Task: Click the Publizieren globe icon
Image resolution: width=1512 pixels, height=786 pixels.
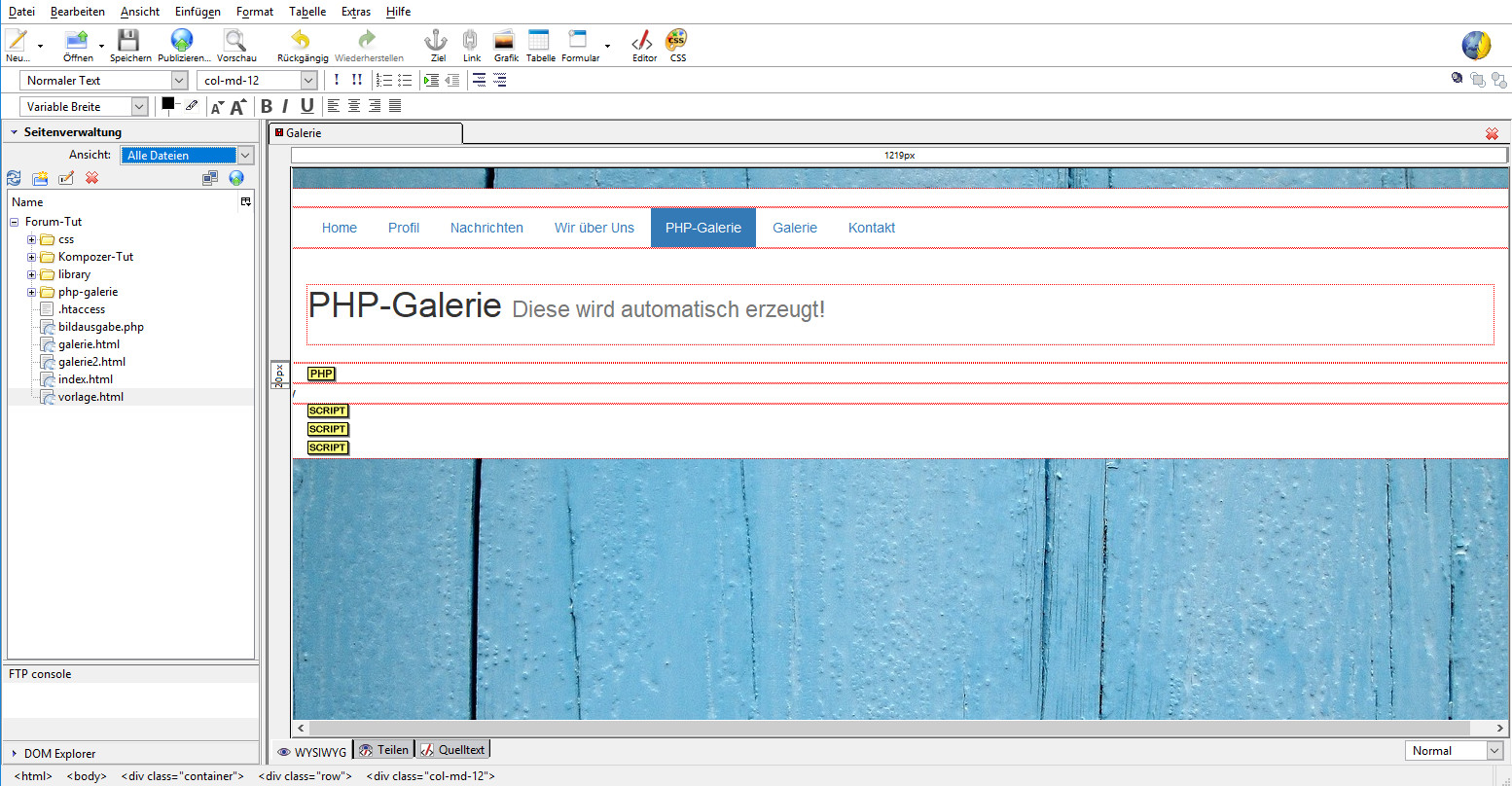Action: click(182, 40)
